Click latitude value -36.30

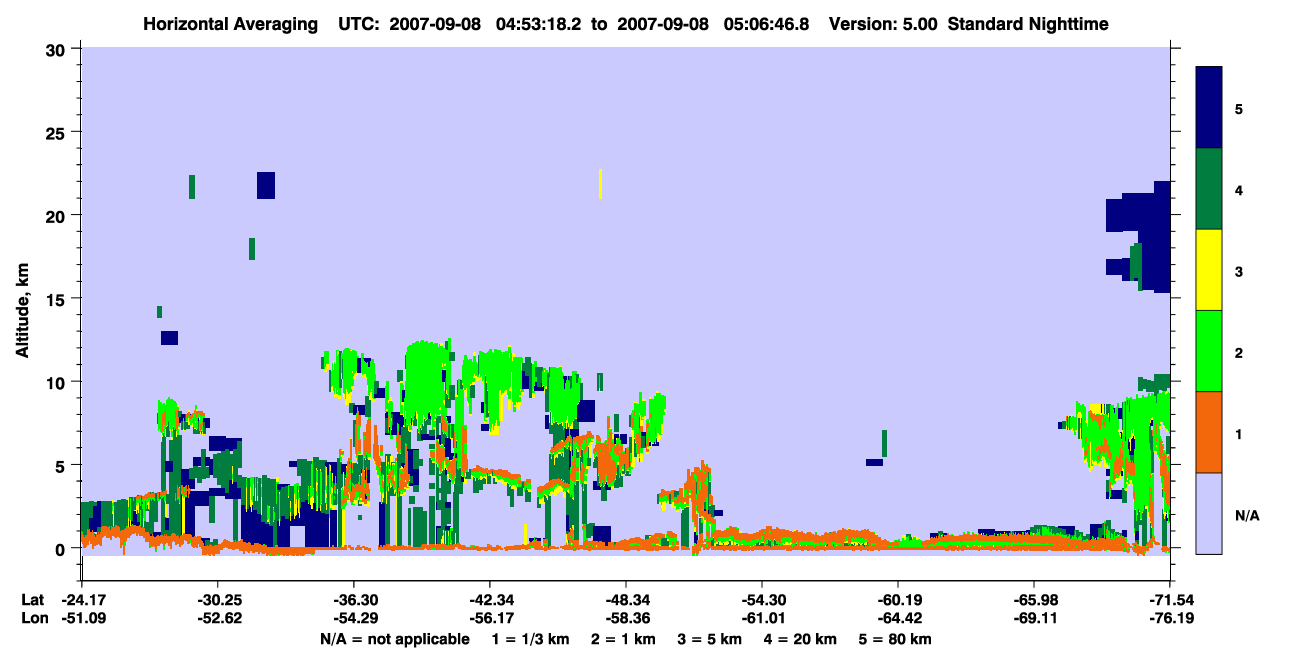point(353,600)
